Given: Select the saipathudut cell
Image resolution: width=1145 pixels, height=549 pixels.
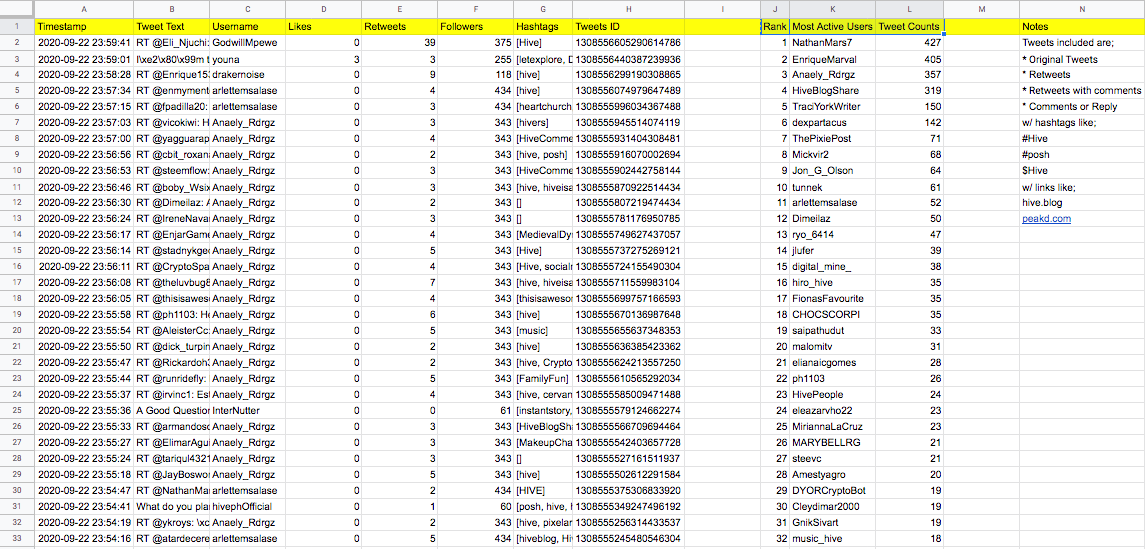Looking at the screenshot, I should click(x=832, y=330).
